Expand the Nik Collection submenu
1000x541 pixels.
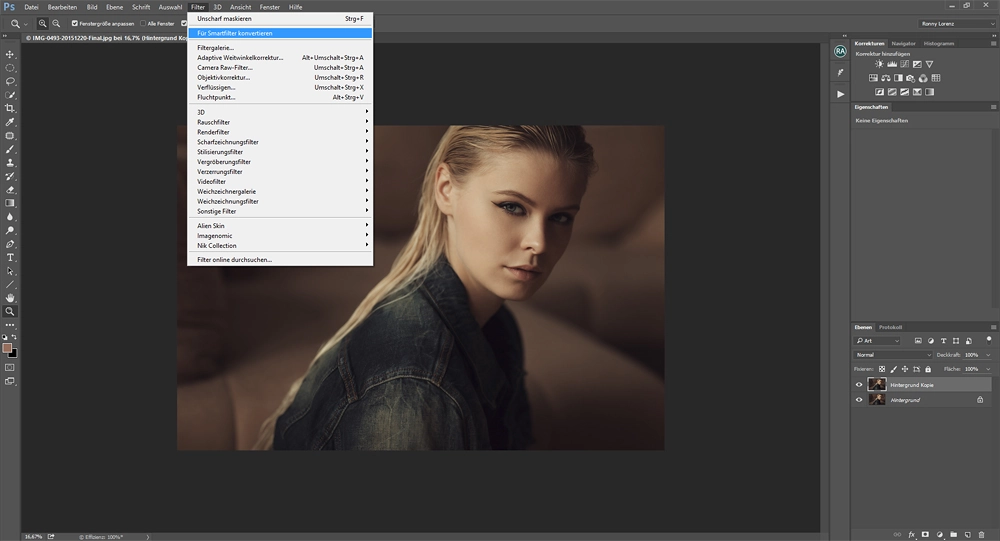[x=280, y=246]
